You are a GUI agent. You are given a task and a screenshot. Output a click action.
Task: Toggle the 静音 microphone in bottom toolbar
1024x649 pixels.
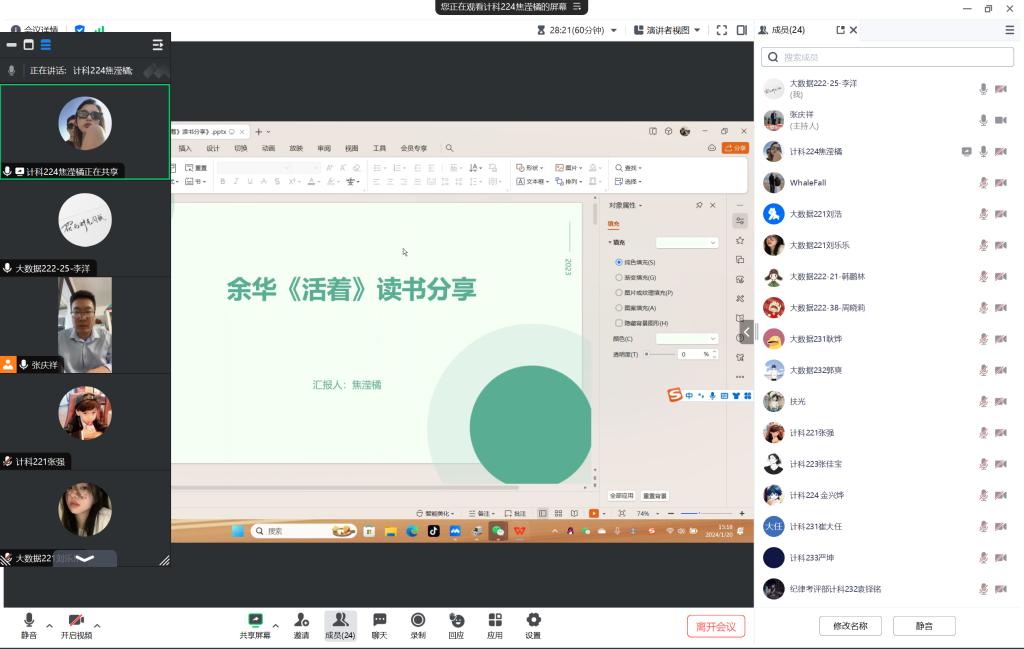29,620
